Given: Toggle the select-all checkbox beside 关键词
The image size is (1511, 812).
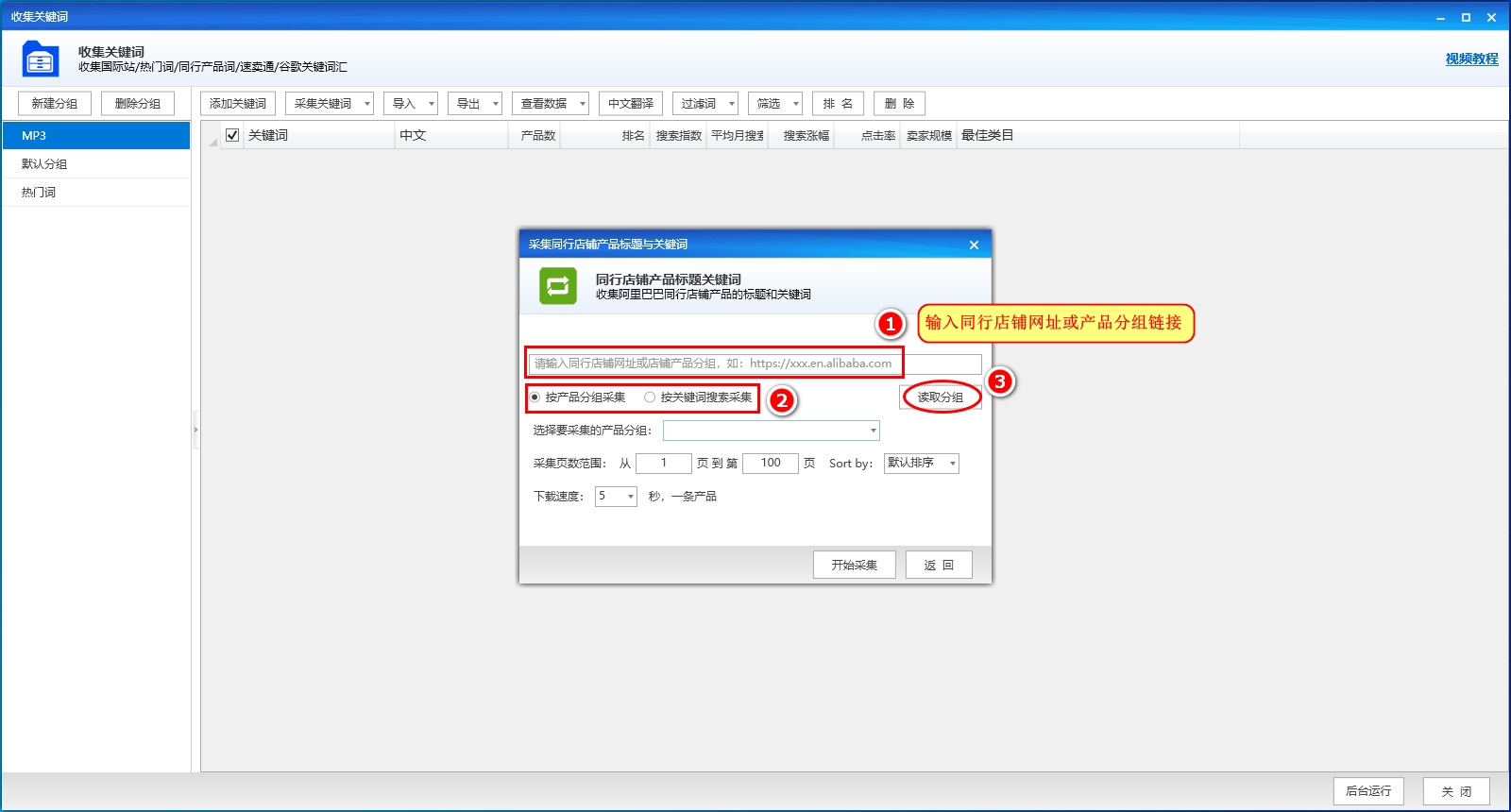Looking at the screenshot, I should coord(232,135).
